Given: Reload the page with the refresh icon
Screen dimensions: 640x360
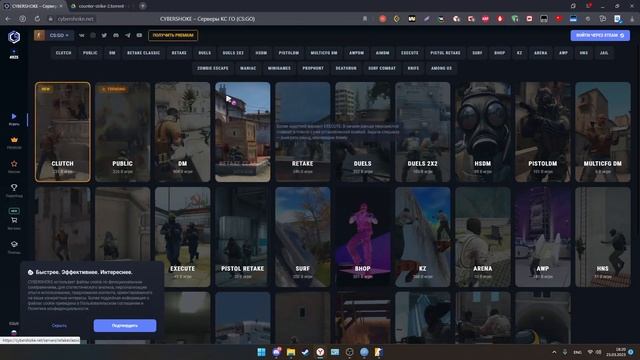Looking at the screenshot, I should (x=37, y=19).
